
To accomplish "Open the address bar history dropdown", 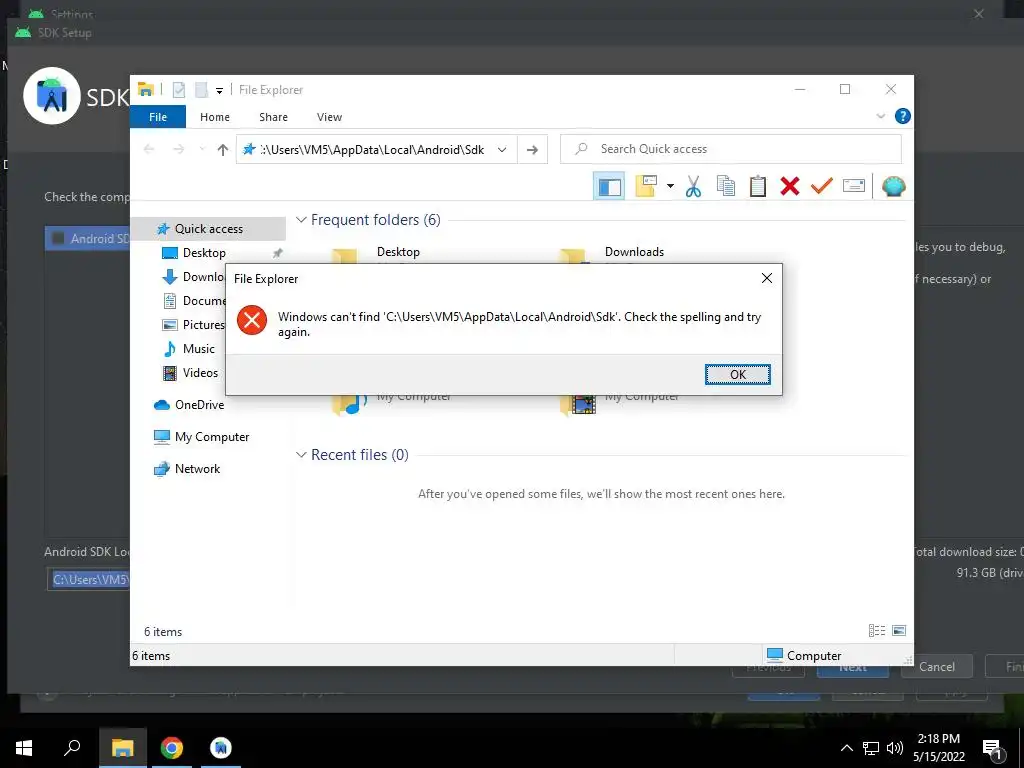I will click(x=502, y=150).
